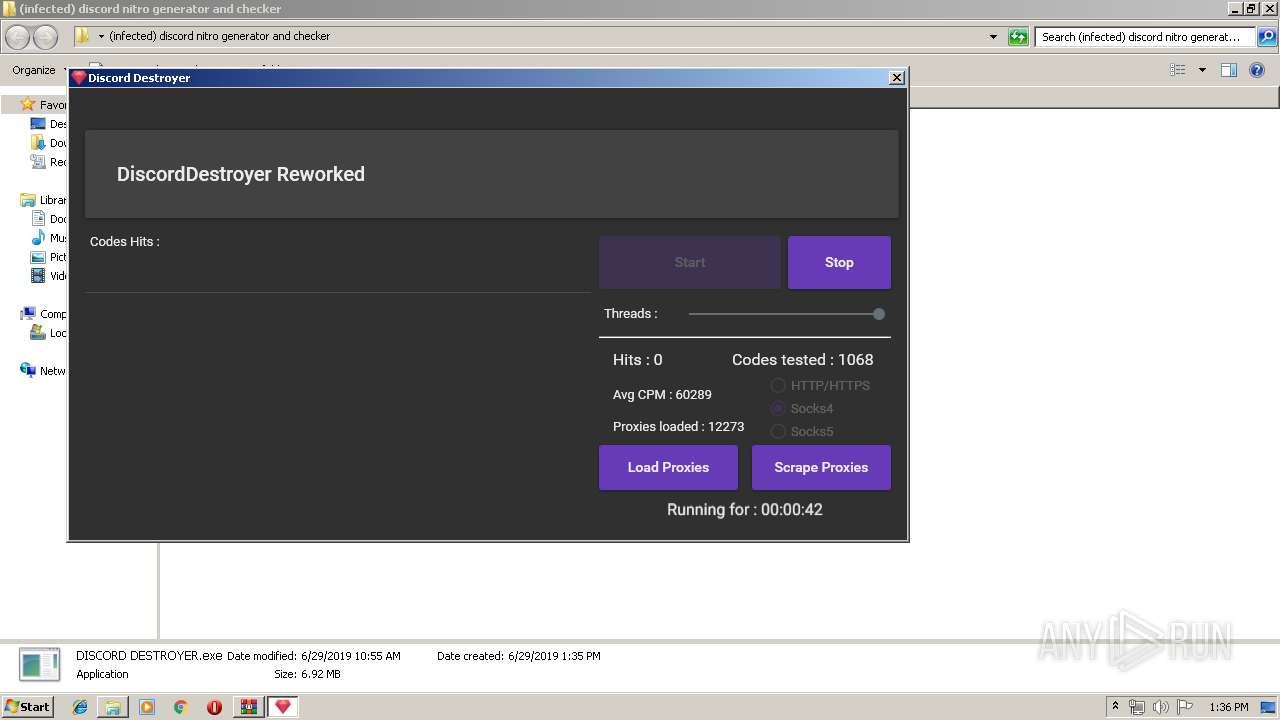Image resolution: width=1280 pixels, height=720 pixels.
Task: Click the greyed-out Start button in Discord Destroyer
Action: point(690,262)
